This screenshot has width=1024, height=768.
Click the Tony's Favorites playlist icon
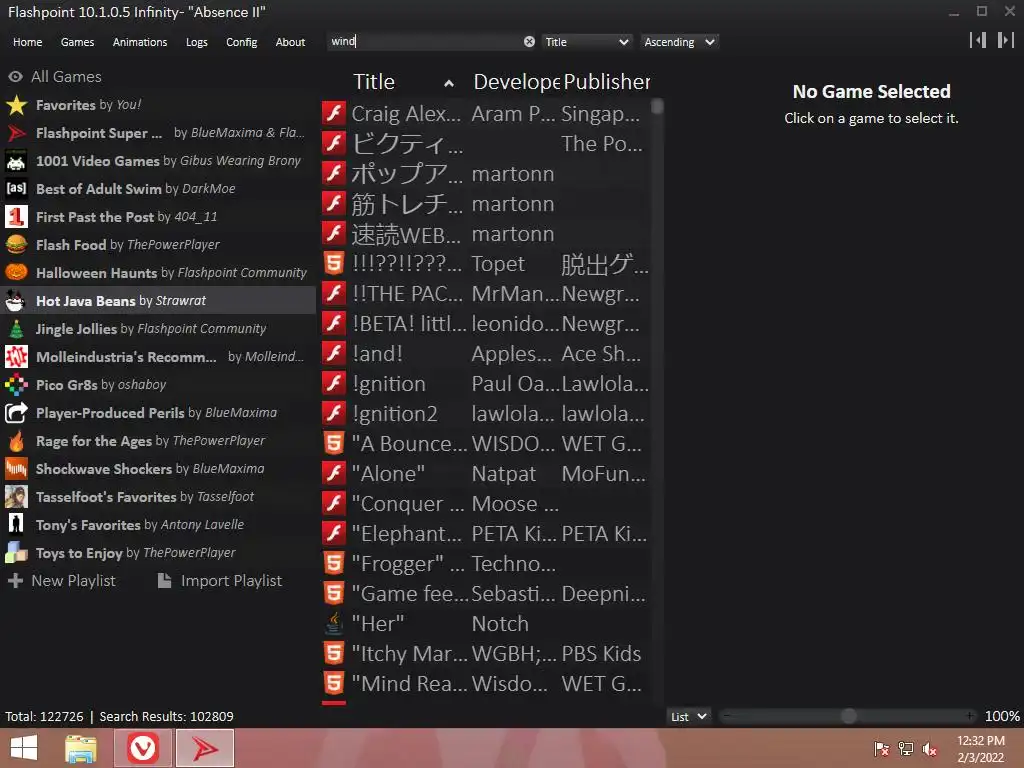click(x=16, y=524)
